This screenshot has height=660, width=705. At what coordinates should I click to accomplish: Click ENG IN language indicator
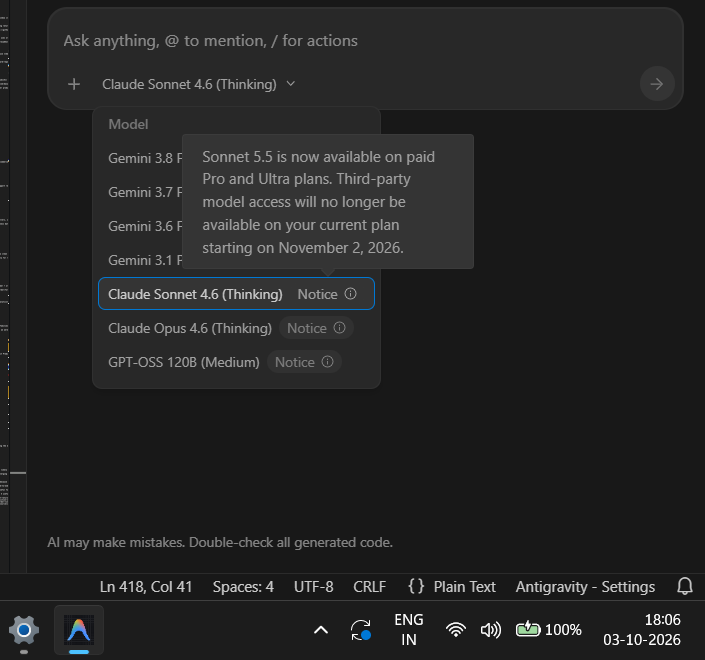point(409,630)
